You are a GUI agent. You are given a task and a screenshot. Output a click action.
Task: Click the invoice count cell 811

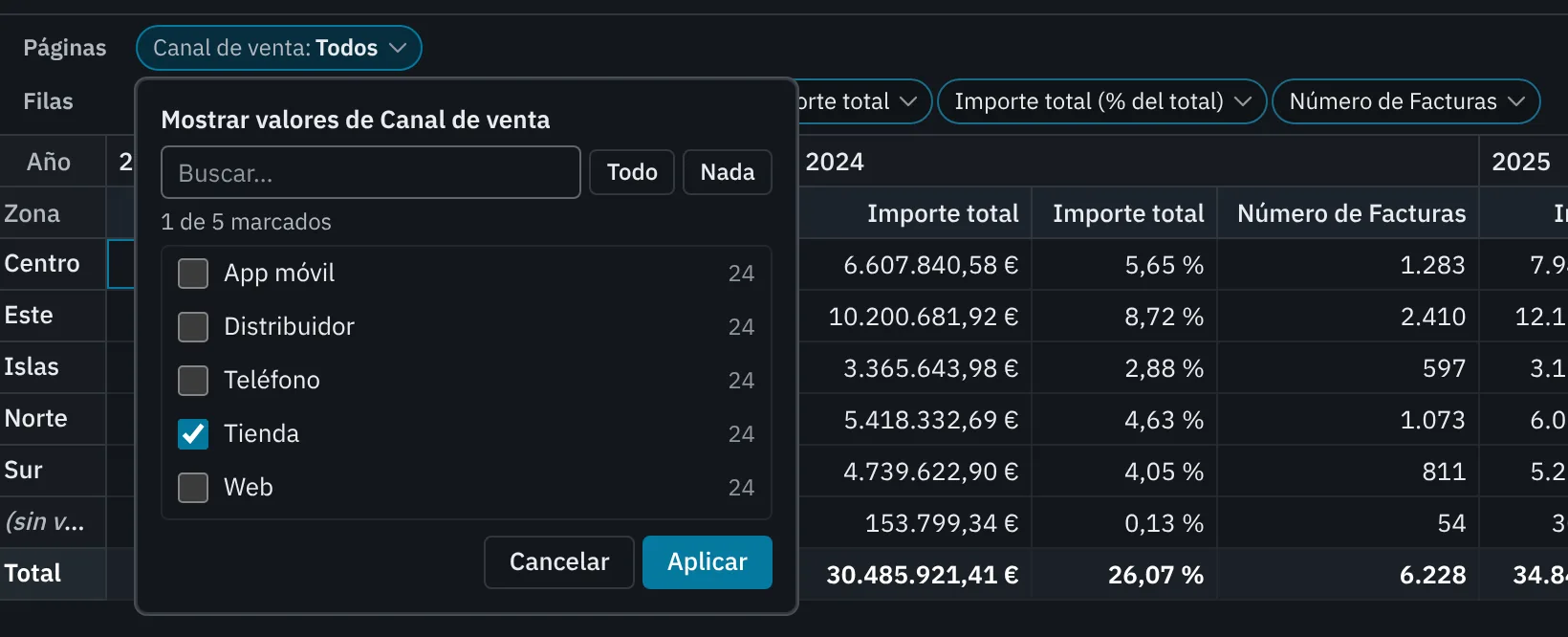[x=1348, y=472]
